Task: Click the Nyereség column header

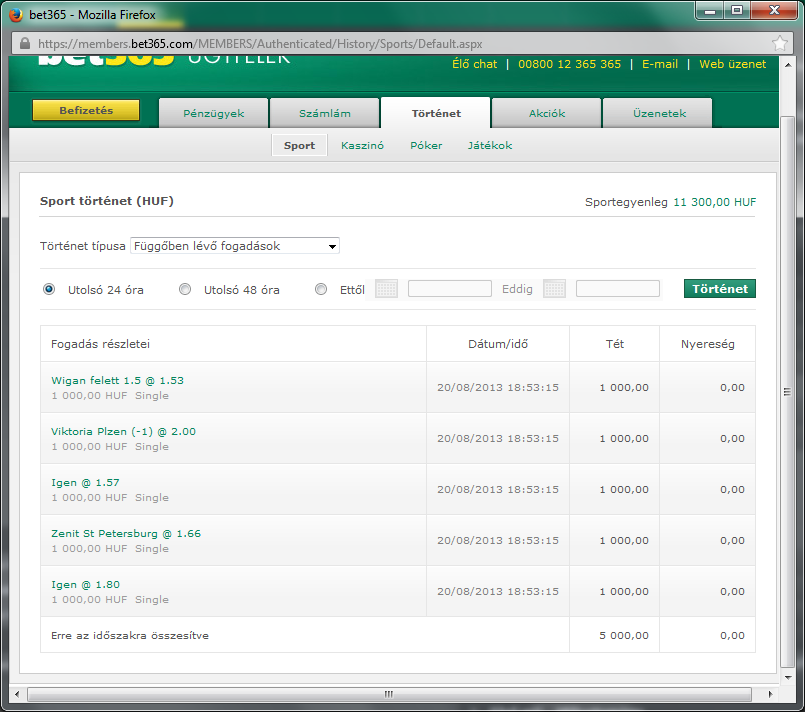Action: tap(707, 344)
